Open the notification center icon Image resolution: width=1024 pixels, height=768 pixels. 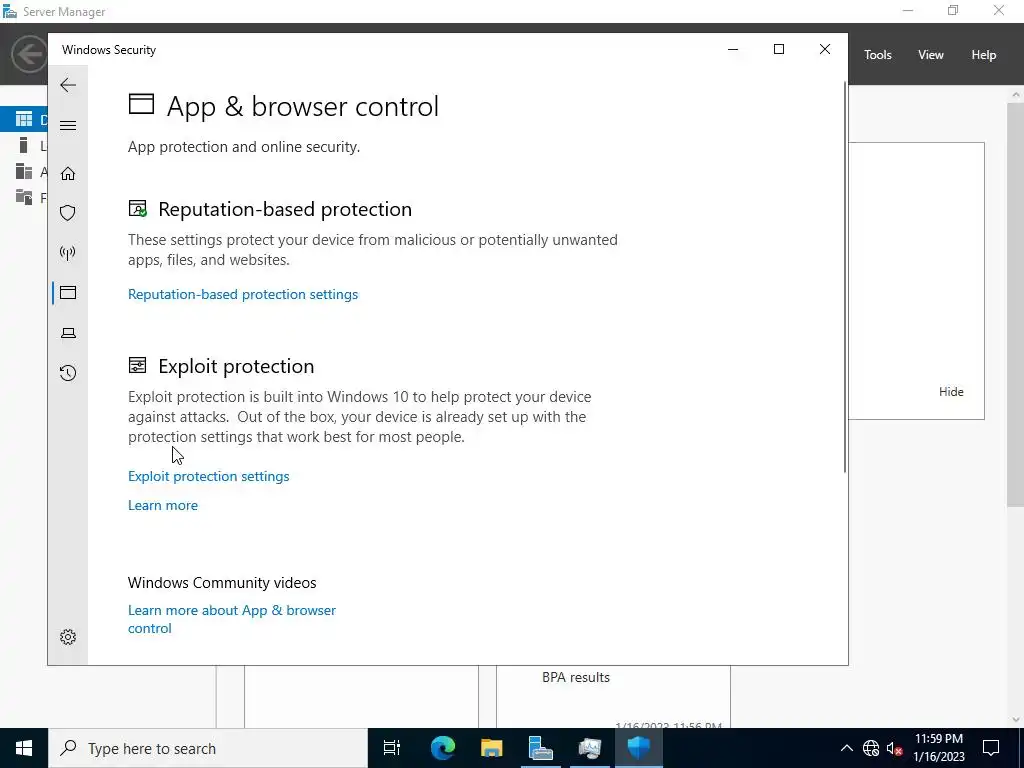click(x=991, y=748)
